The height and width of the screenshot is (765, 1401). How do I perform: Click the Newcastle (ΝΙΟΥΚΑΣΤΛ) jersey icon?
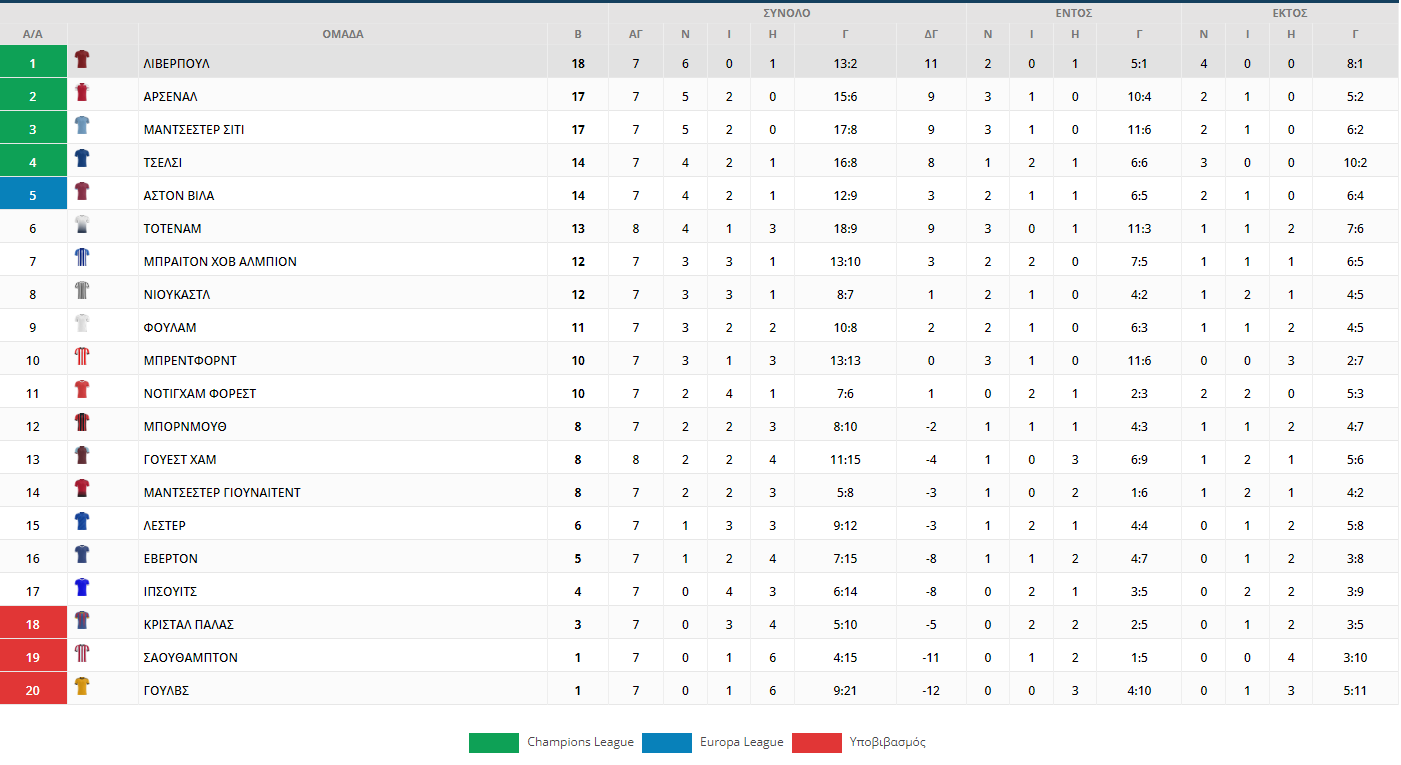pos(82,291)
